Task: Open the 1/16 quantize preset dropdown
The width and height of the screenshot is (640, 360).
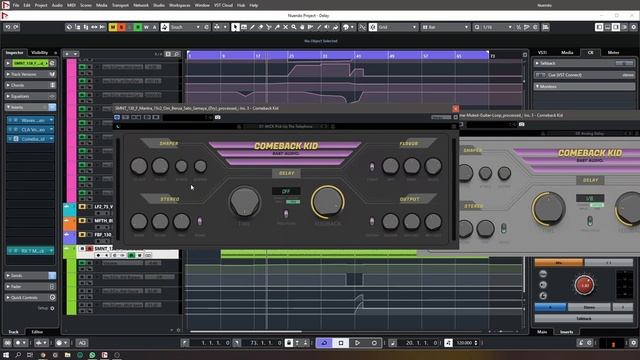Action: point(497,27)
